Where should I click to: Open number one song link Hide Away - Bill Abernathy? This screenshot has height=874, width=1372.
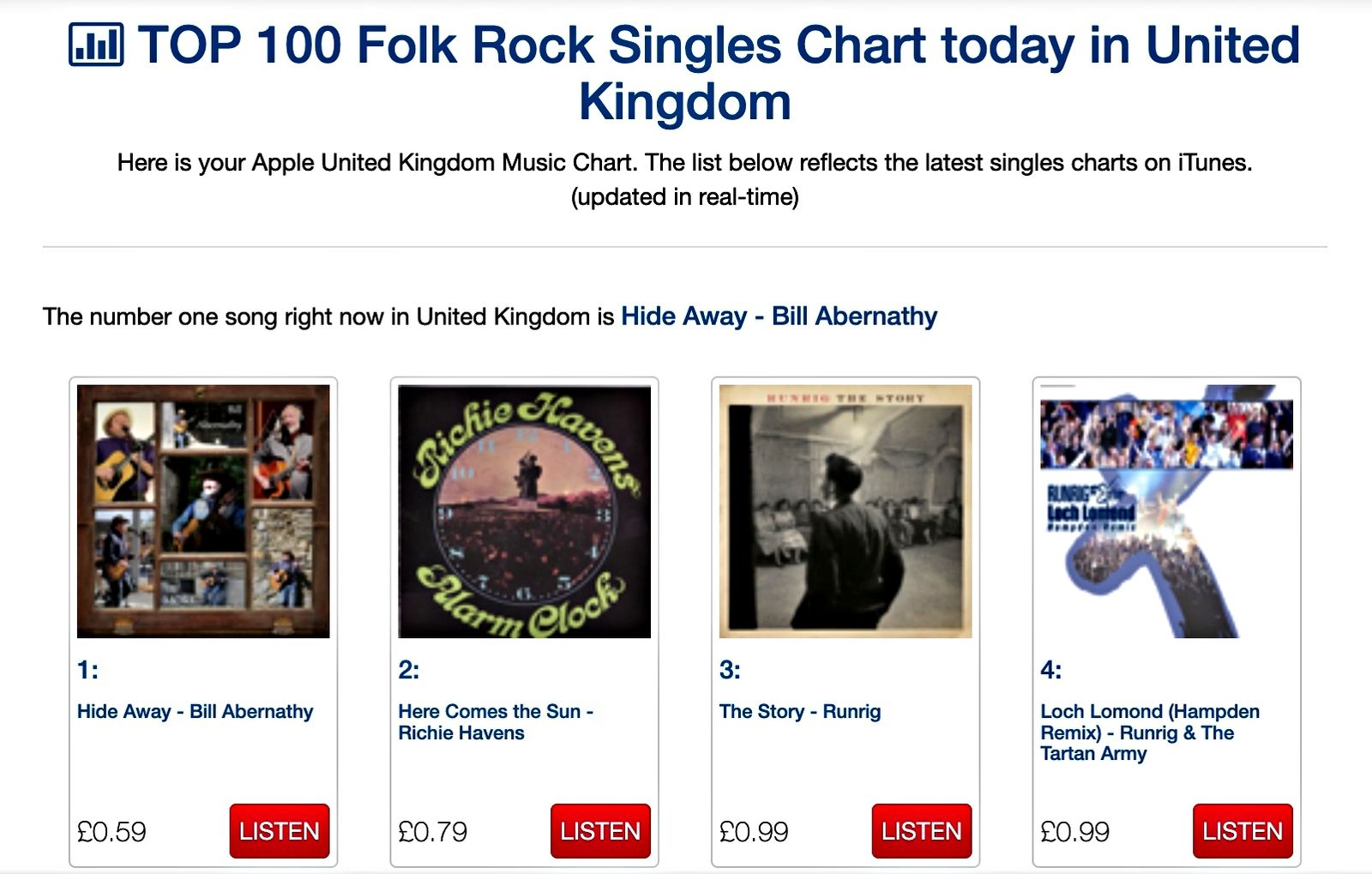click(779, 316)
